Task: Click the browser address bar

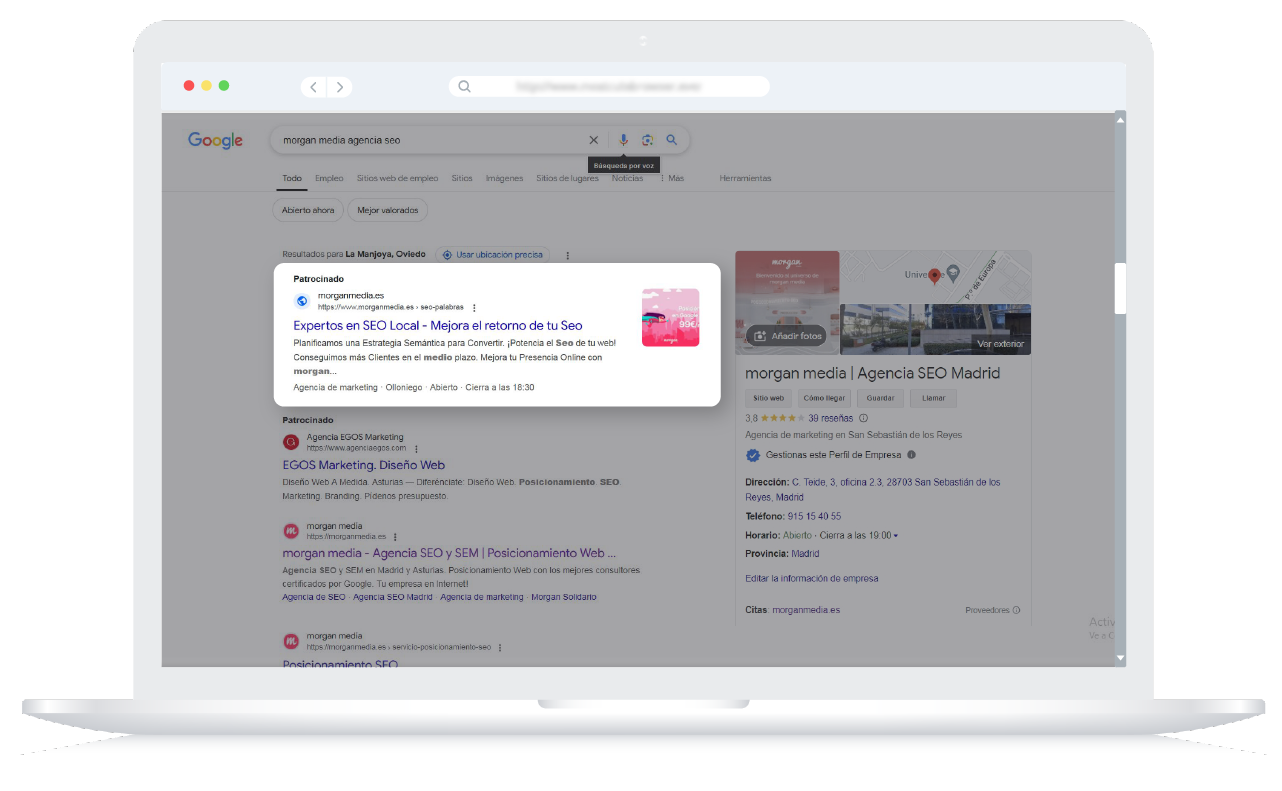Action: (609, 87)
